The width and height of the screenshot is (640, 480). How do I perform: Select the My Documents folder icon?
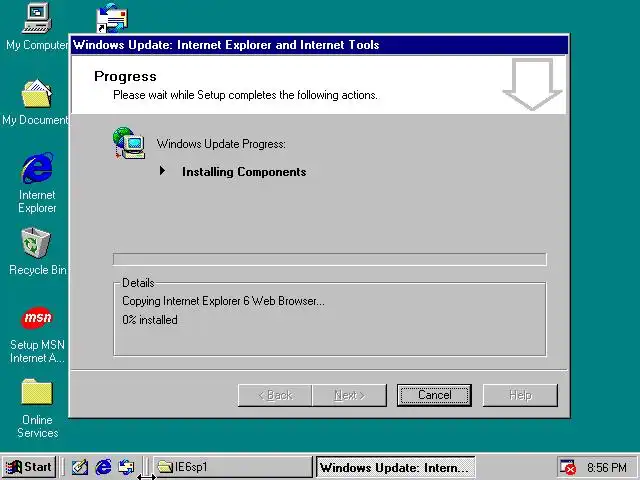[36, 93]
